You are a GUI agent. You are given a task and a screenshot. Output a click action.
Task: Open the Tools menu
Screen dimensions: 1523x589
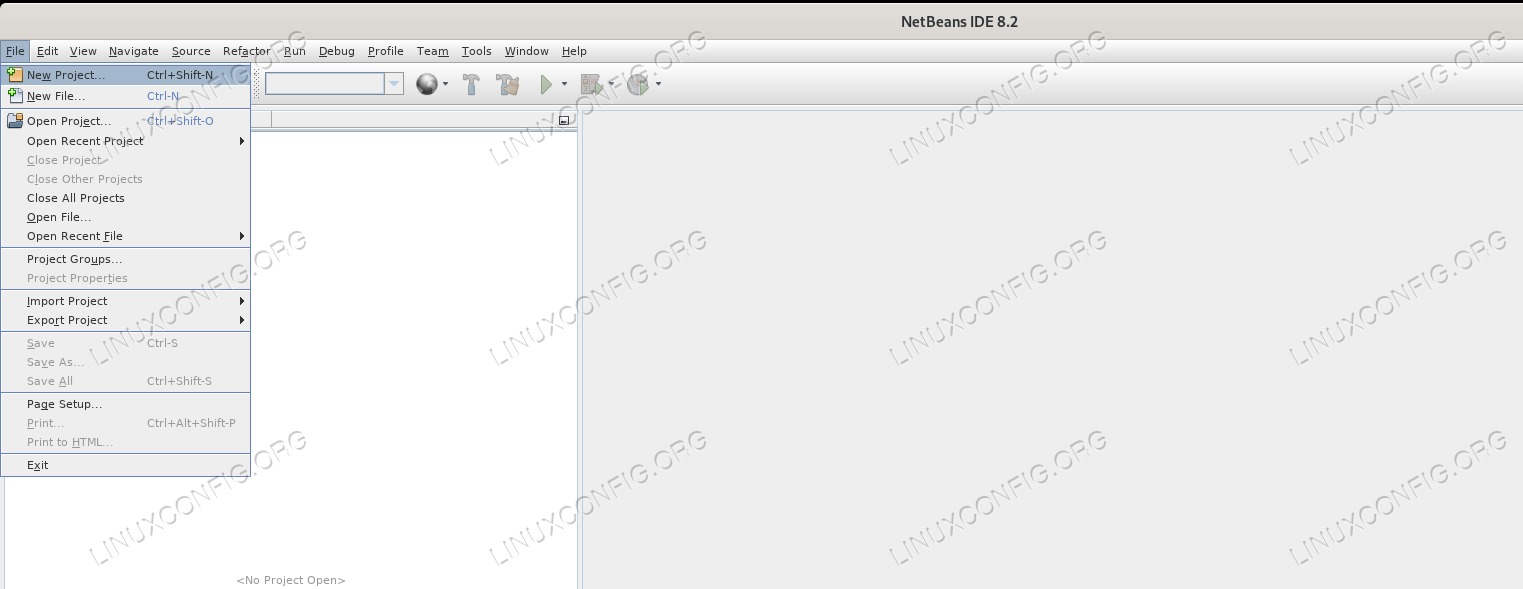pyautogui.click(x=477, y=51)
